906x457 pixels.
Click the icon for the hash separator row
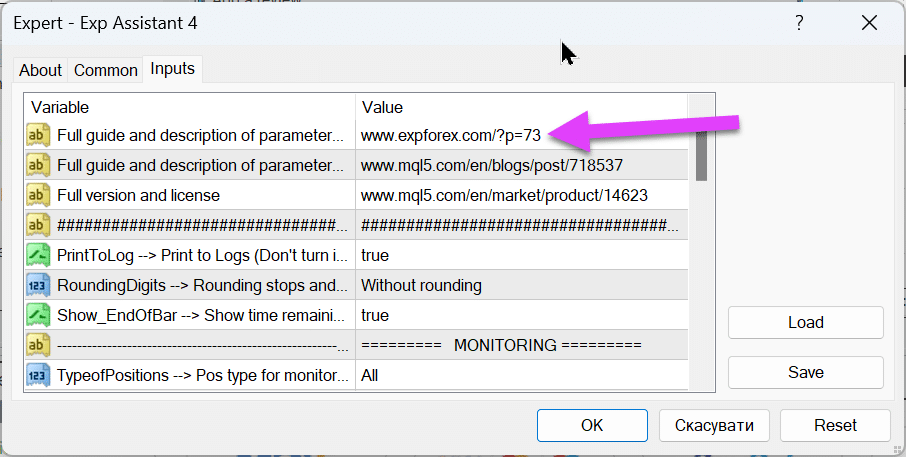pos(38,225)
